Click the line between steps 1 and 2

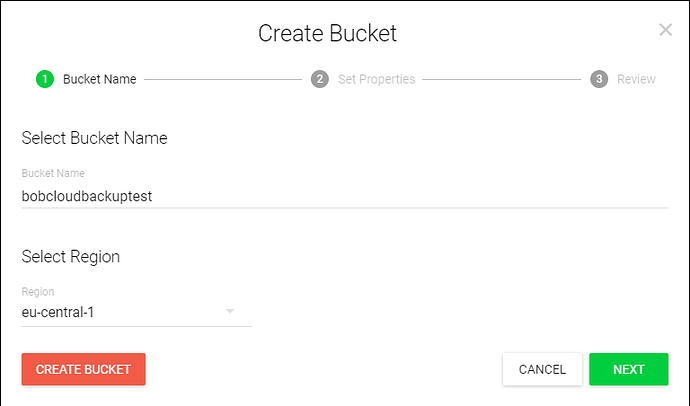pos(222,79)
